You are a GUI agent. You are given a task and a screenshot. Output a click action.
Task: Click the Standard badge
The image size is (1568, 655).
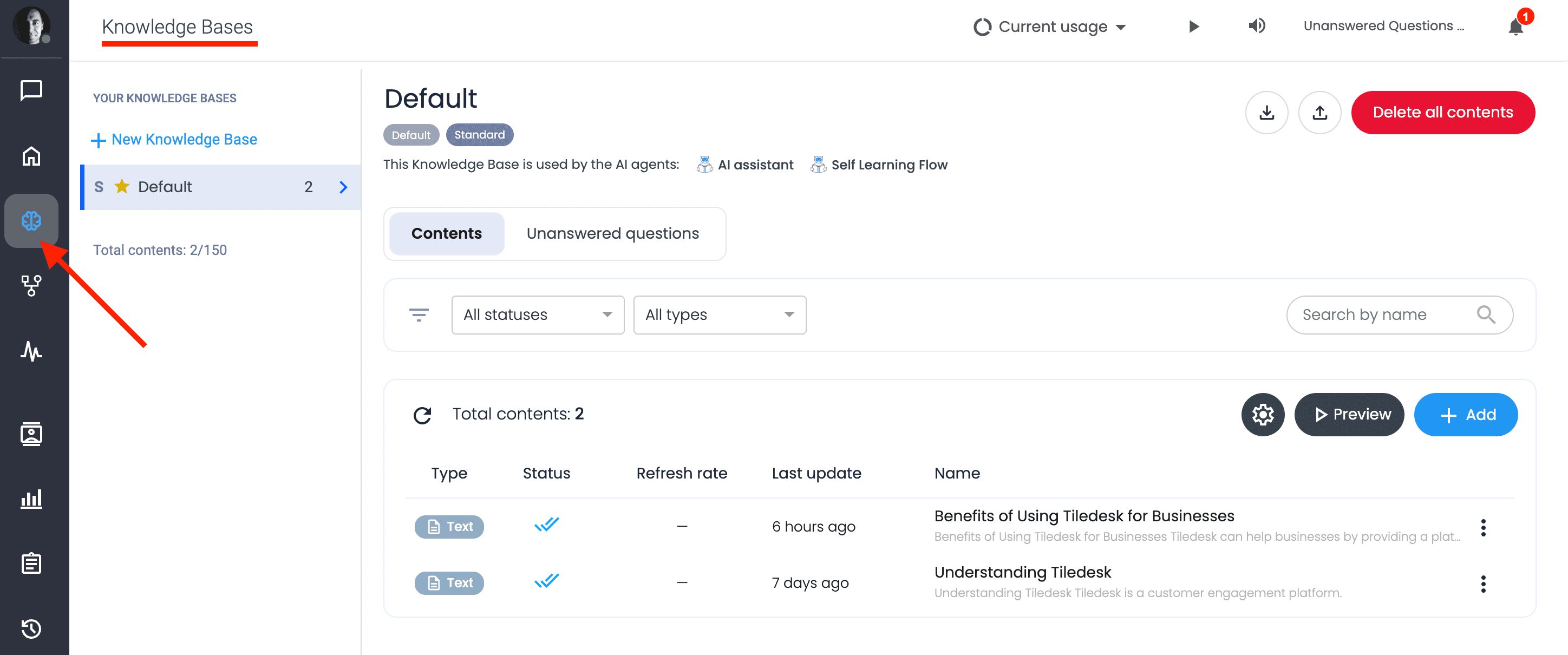point(480,135)
